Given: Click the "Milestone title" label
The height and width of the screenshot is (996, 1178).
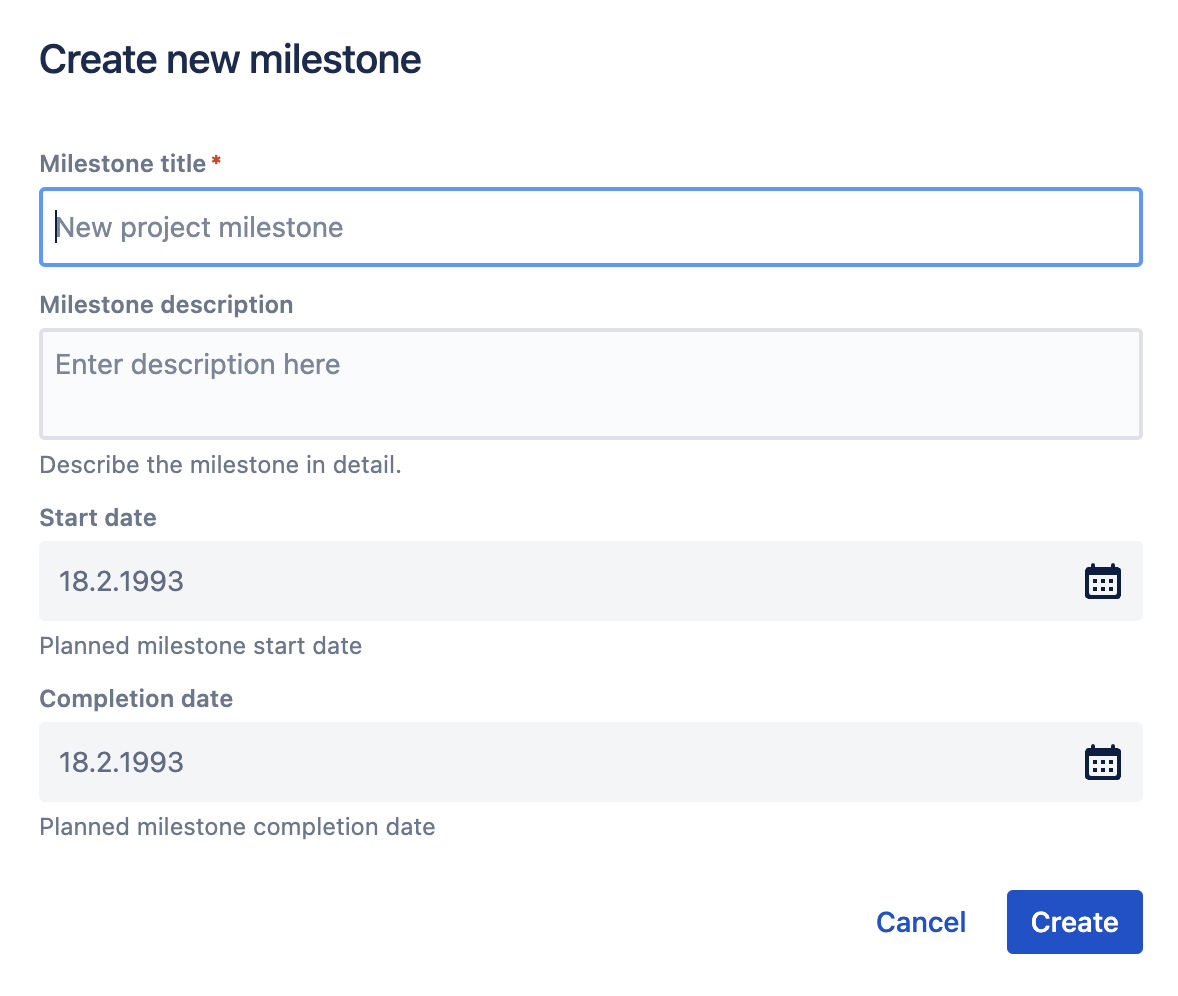Looking at the screenshot, I should click(x=122, y=164).
